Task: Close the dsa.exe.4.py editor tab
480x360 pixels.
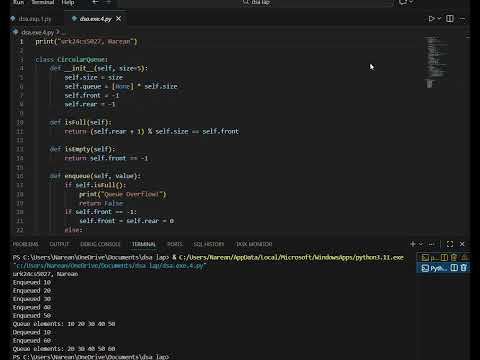Action: tap(119, 19)
